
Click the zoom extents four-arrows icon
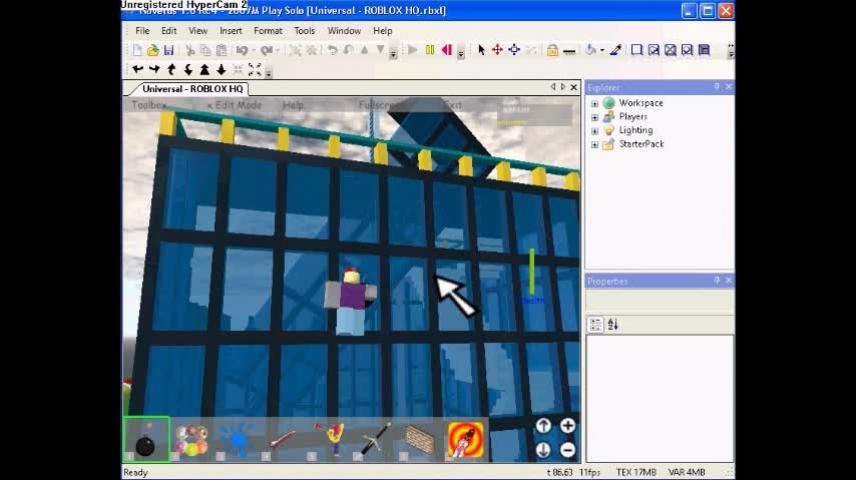[x=254, y=69]
